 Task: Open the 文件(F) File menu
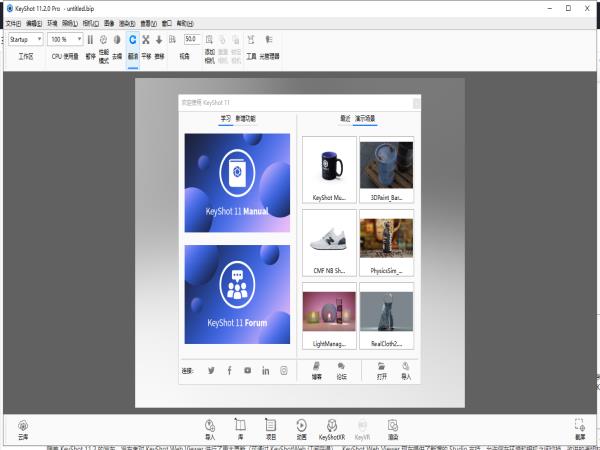click(x=13, y=24)
